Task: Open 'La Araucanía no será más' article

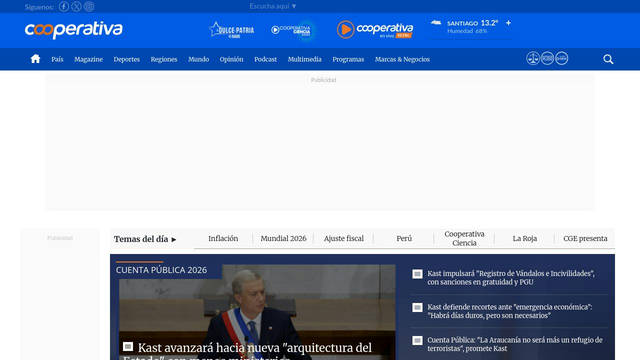Action: pos(515,344)
